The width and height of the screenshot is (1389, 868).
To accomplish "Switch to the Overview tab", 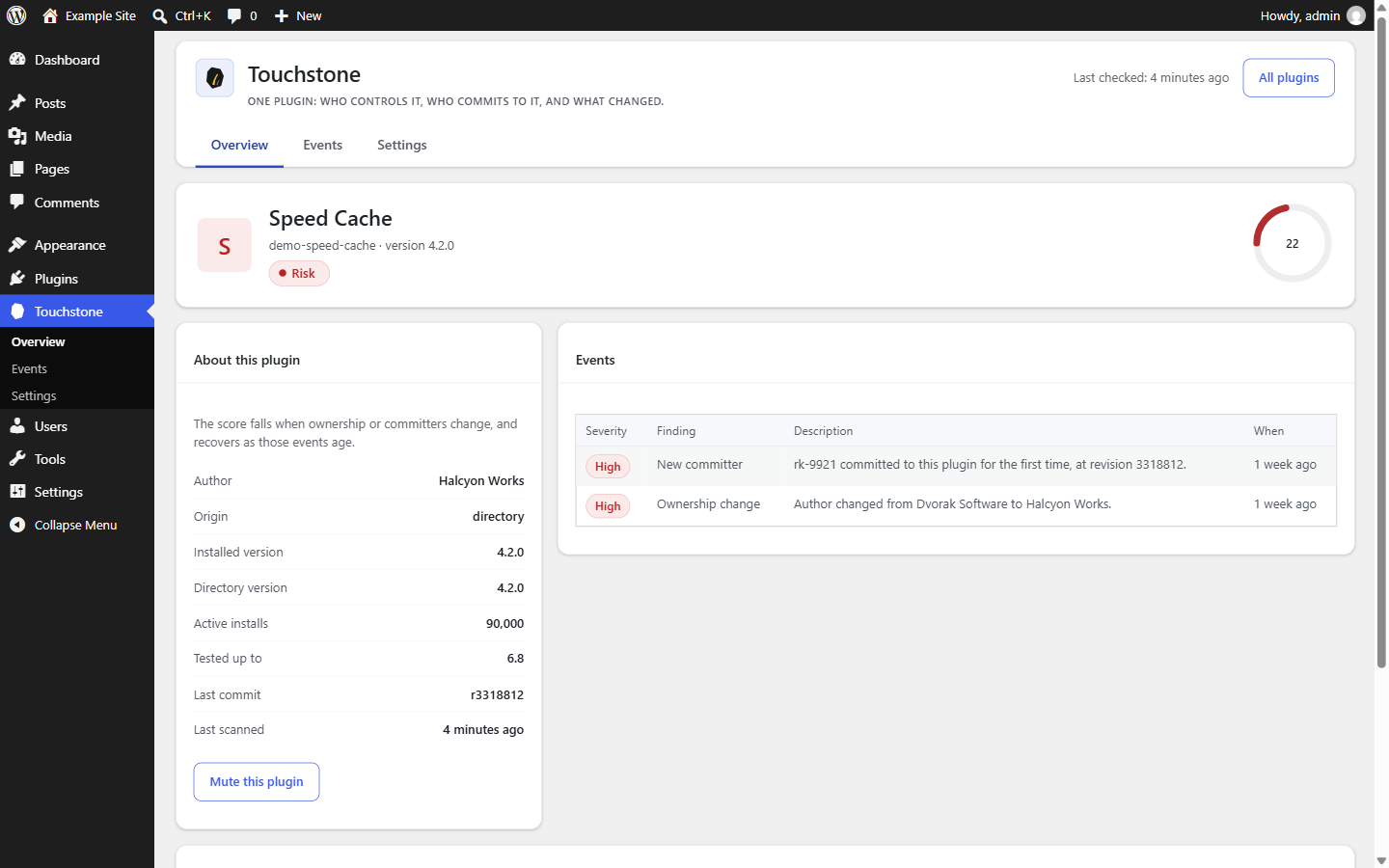I will pyautogui.click(x=239, y=145).
